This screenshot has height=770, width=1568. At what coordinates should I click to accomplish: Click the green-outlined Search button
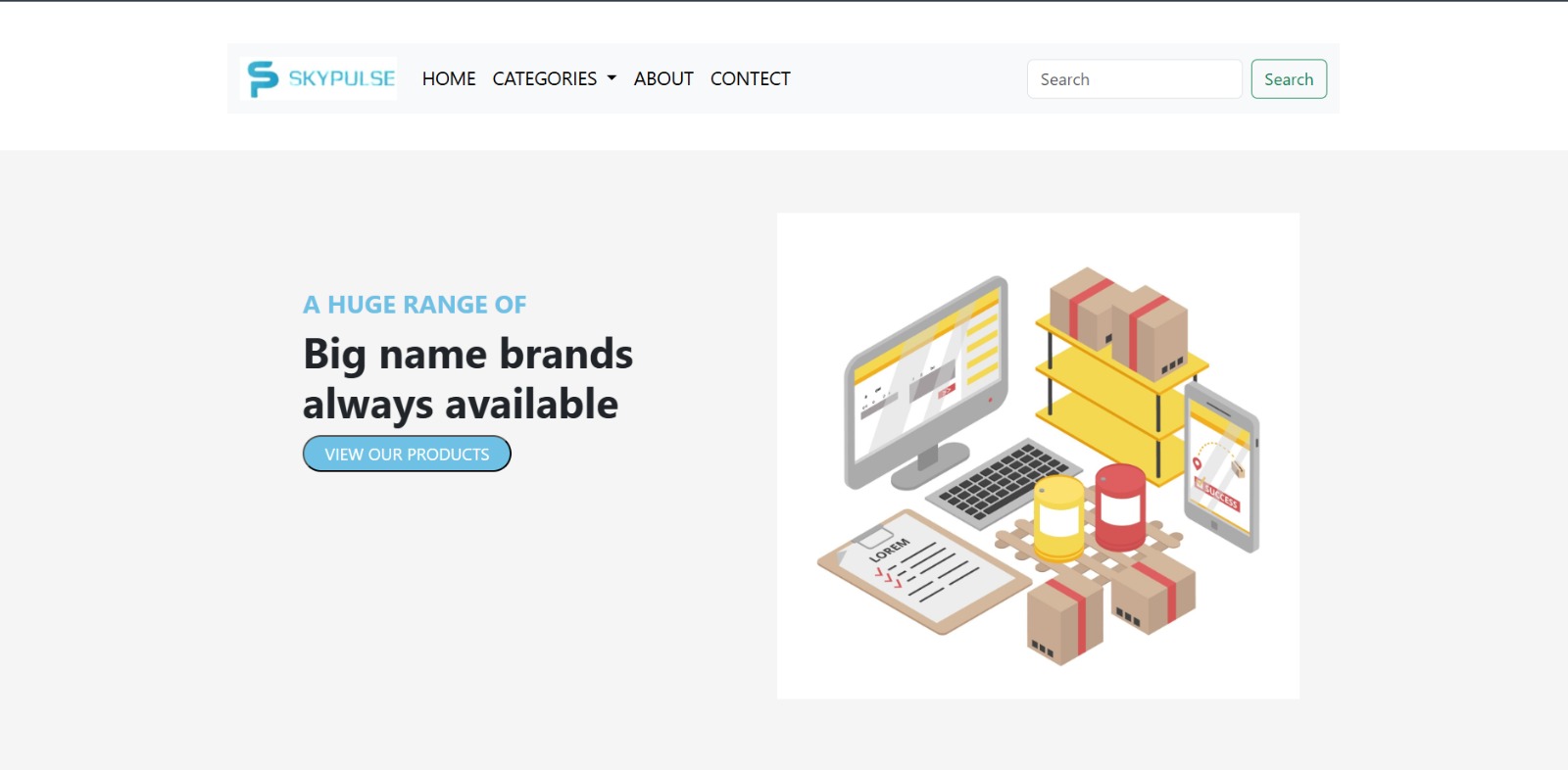1289,79
